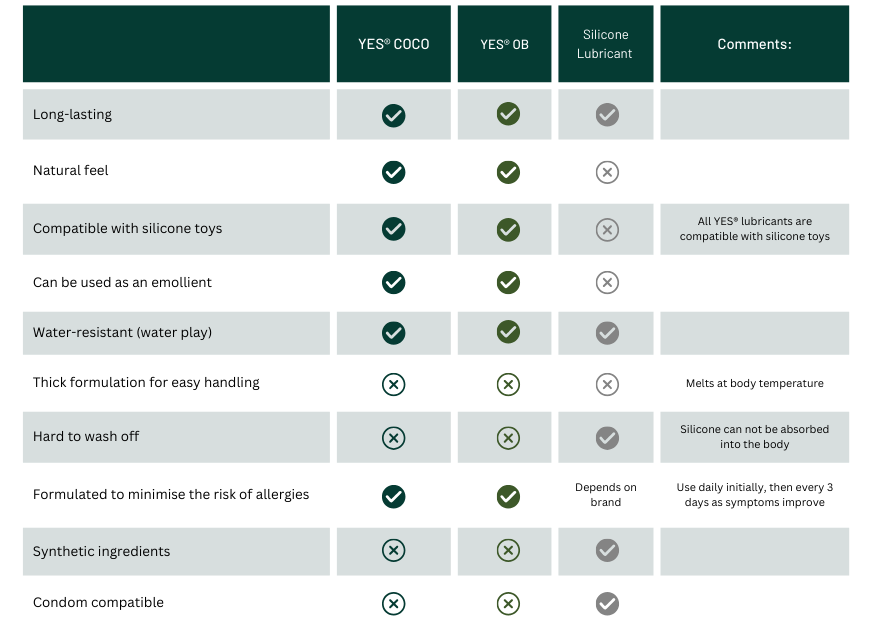The image size is (872, 640).
Task: Click "Water-resistant (water play)" row label
Action: (x=122, y=333)
